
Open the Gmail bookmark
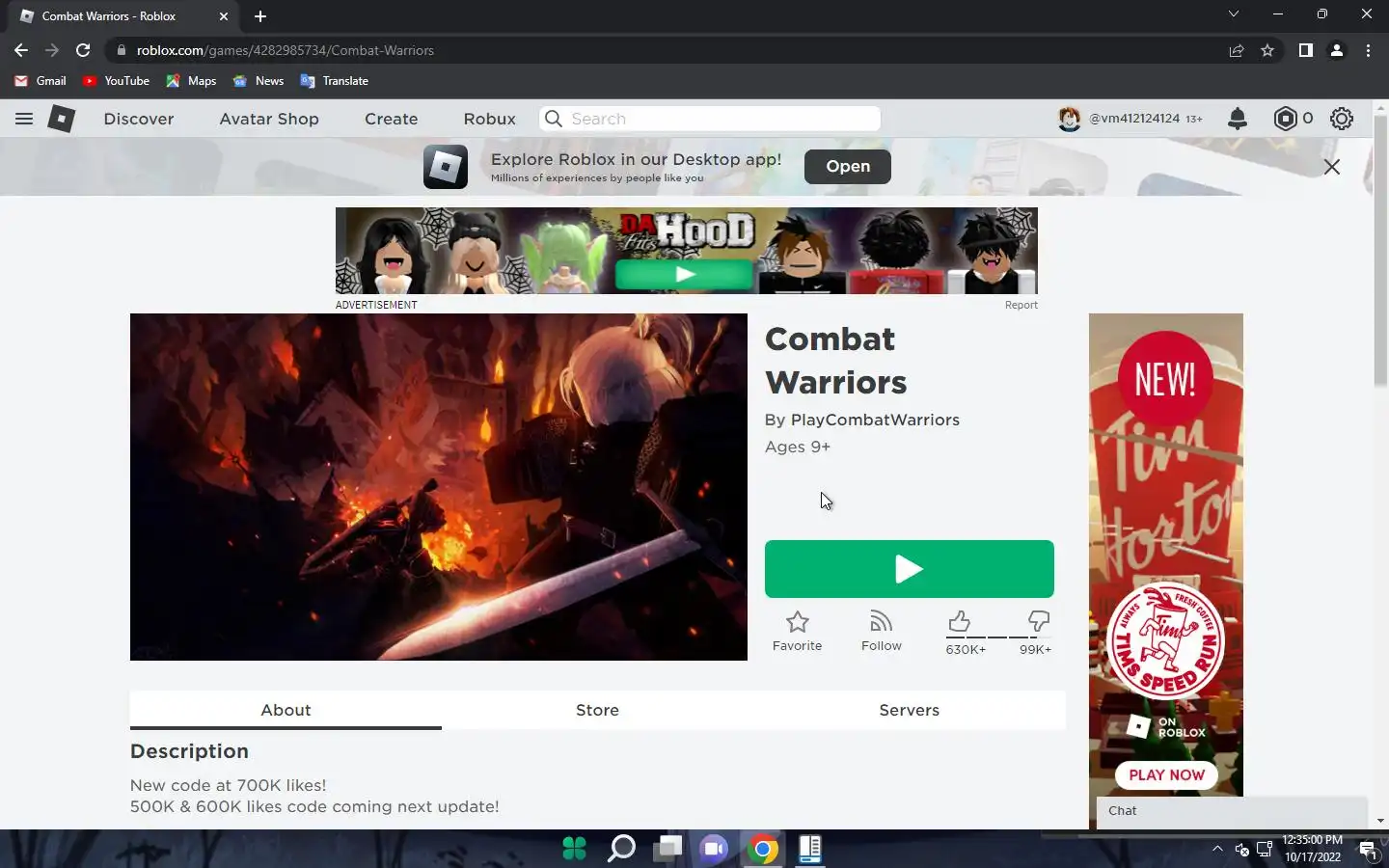41,81
